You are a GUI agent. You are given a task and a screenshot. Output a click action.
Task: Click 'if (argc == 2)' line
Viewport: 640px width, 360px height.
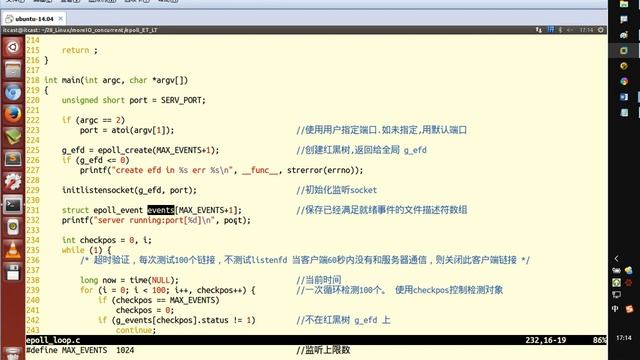93,120
